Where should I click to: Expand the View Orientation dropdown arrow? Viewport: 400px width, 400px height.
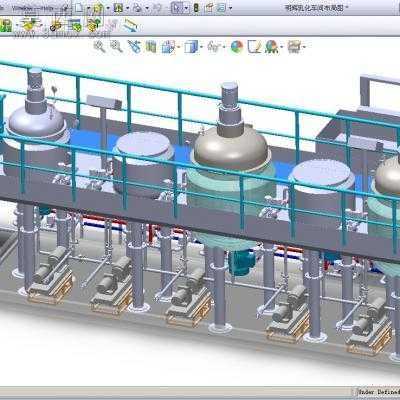(x=179, y=47)
